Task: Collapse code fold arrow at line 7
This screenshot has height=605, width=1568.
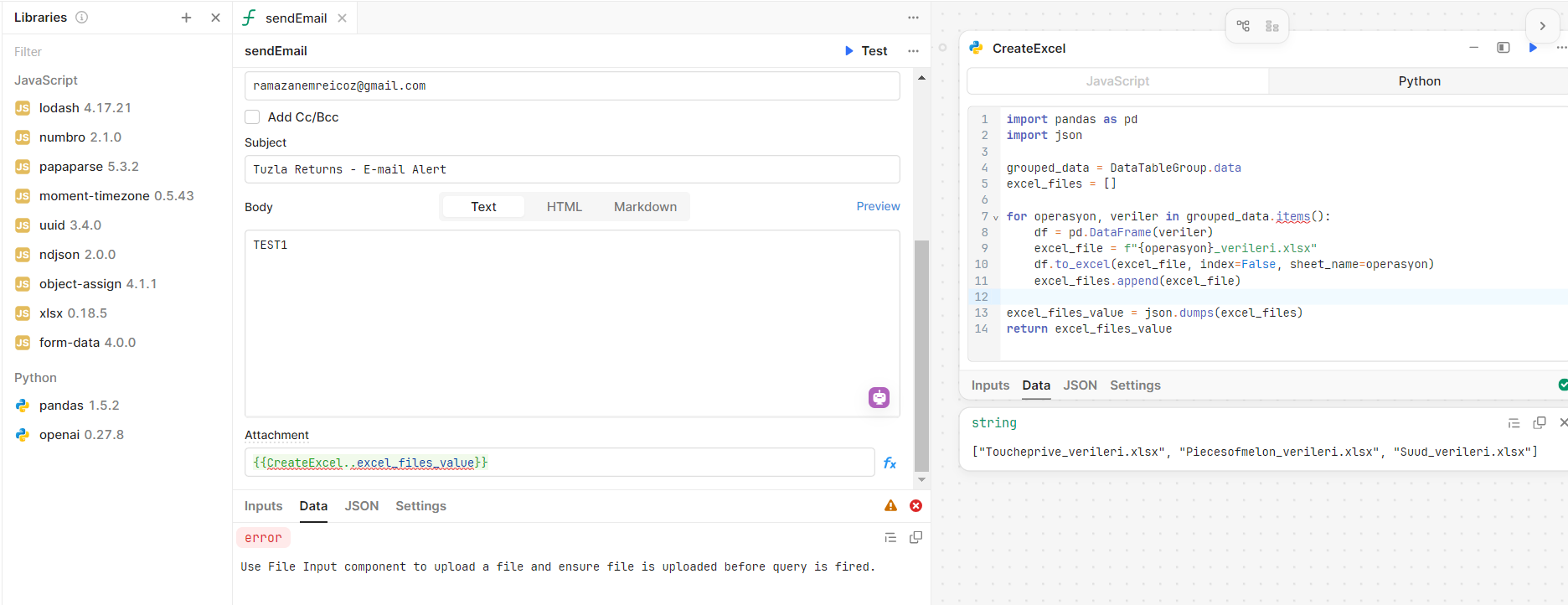Action: point(996,217)
